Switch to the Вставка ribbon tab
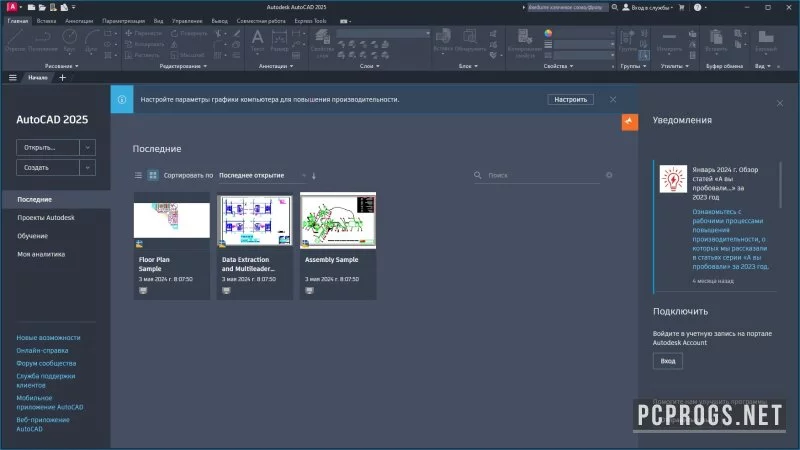Viewport: 800px width, 450px height. coord(46,21)
